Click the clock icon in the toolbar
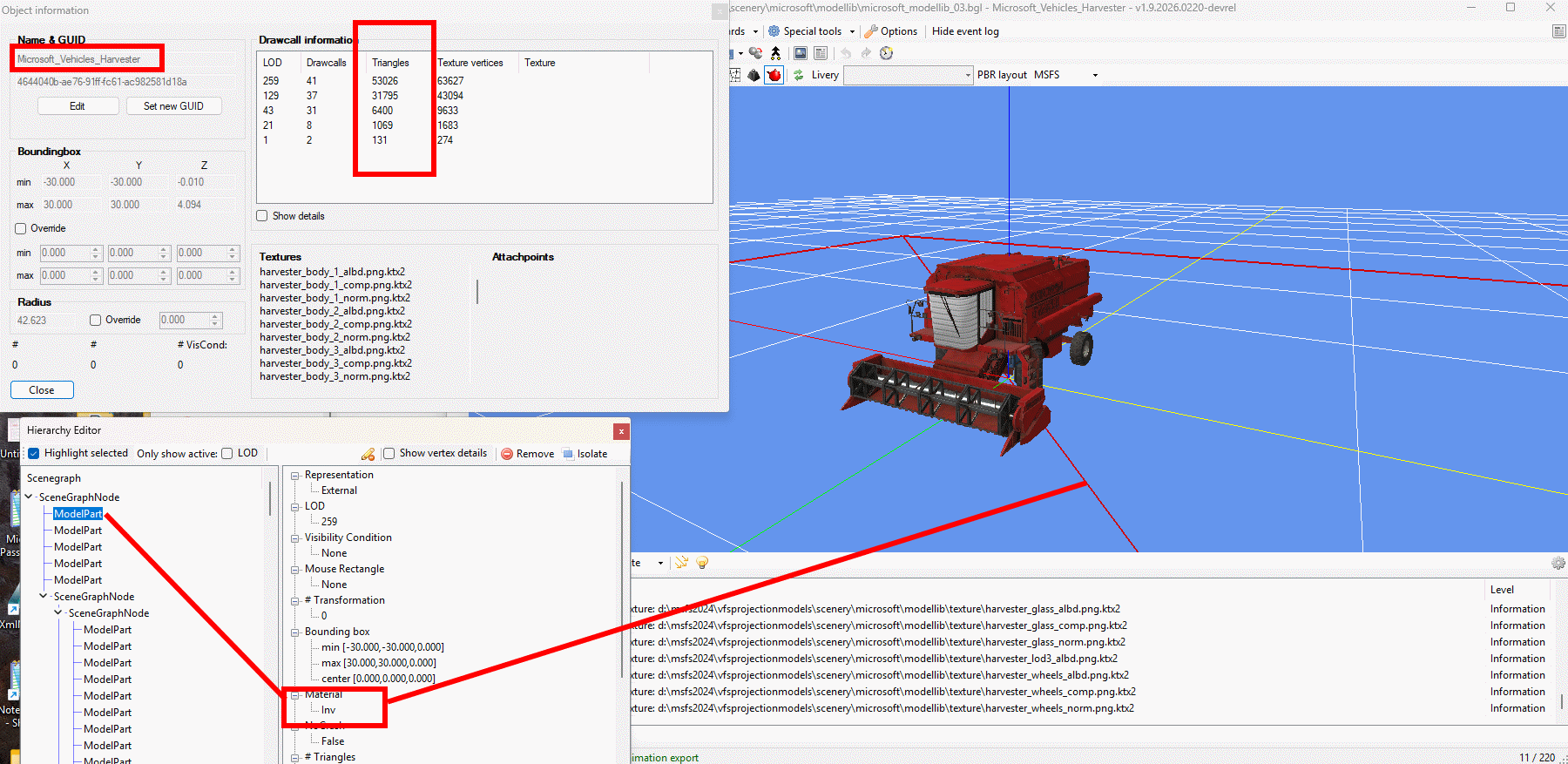 click(x=886, y=53)
